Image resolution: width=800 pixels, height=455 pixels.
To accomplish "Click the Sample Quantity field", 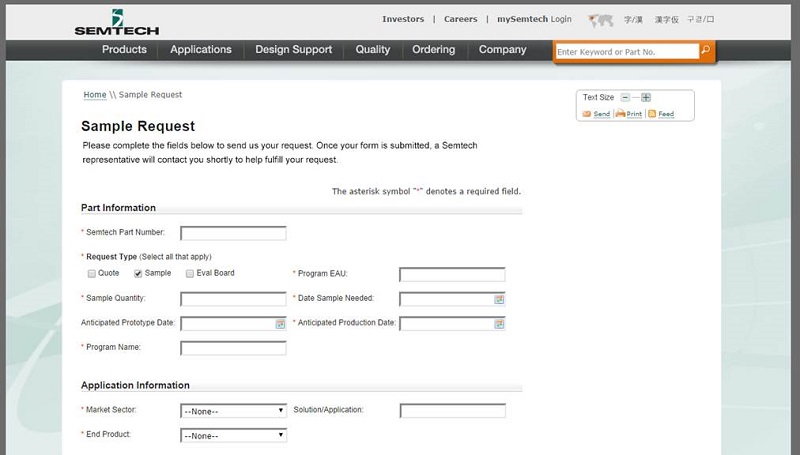I will pos(233,299).
